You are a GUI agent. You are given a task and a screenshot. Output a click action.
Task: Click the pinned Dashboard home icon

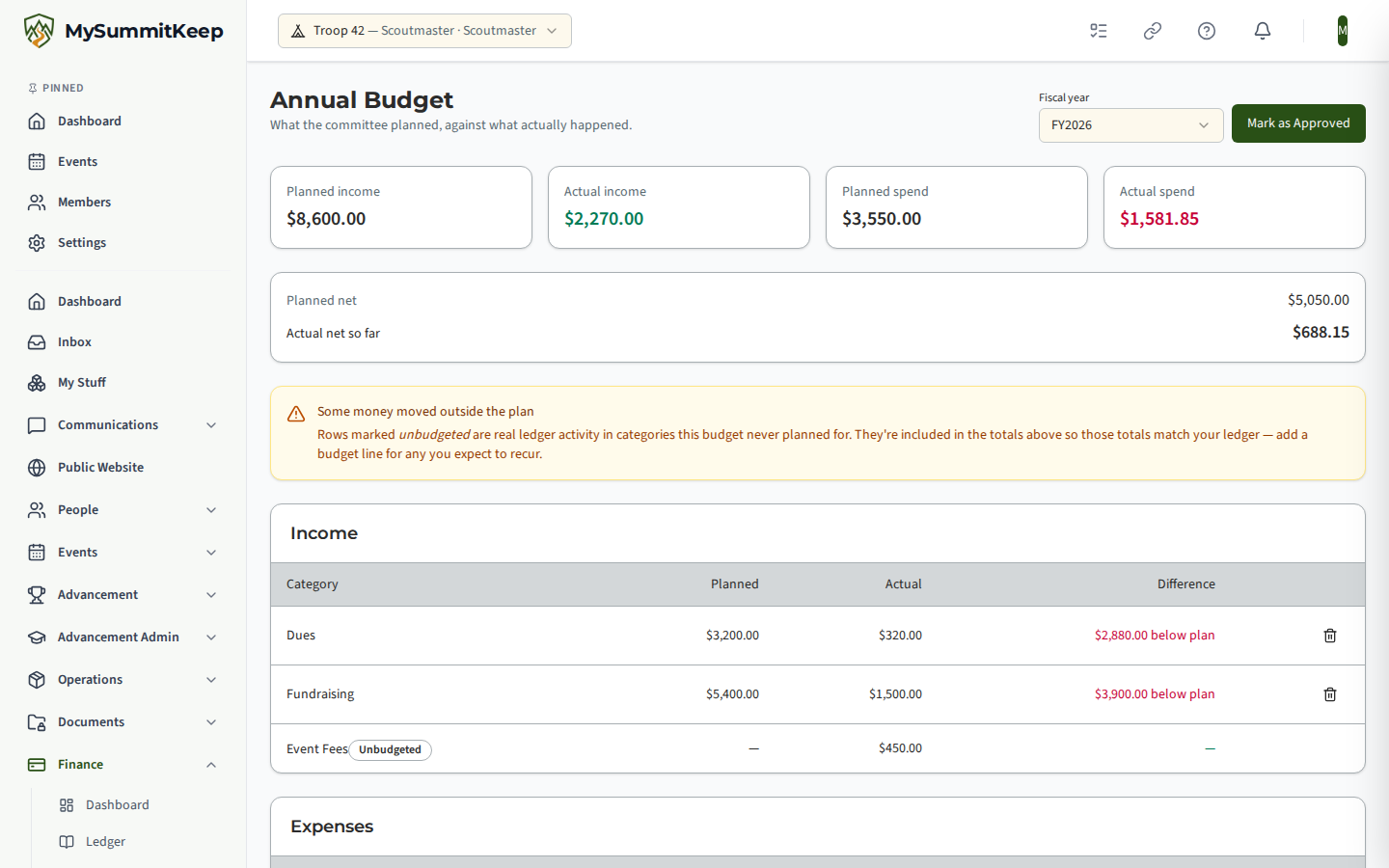pyautogui.click(x=37, y=122)
